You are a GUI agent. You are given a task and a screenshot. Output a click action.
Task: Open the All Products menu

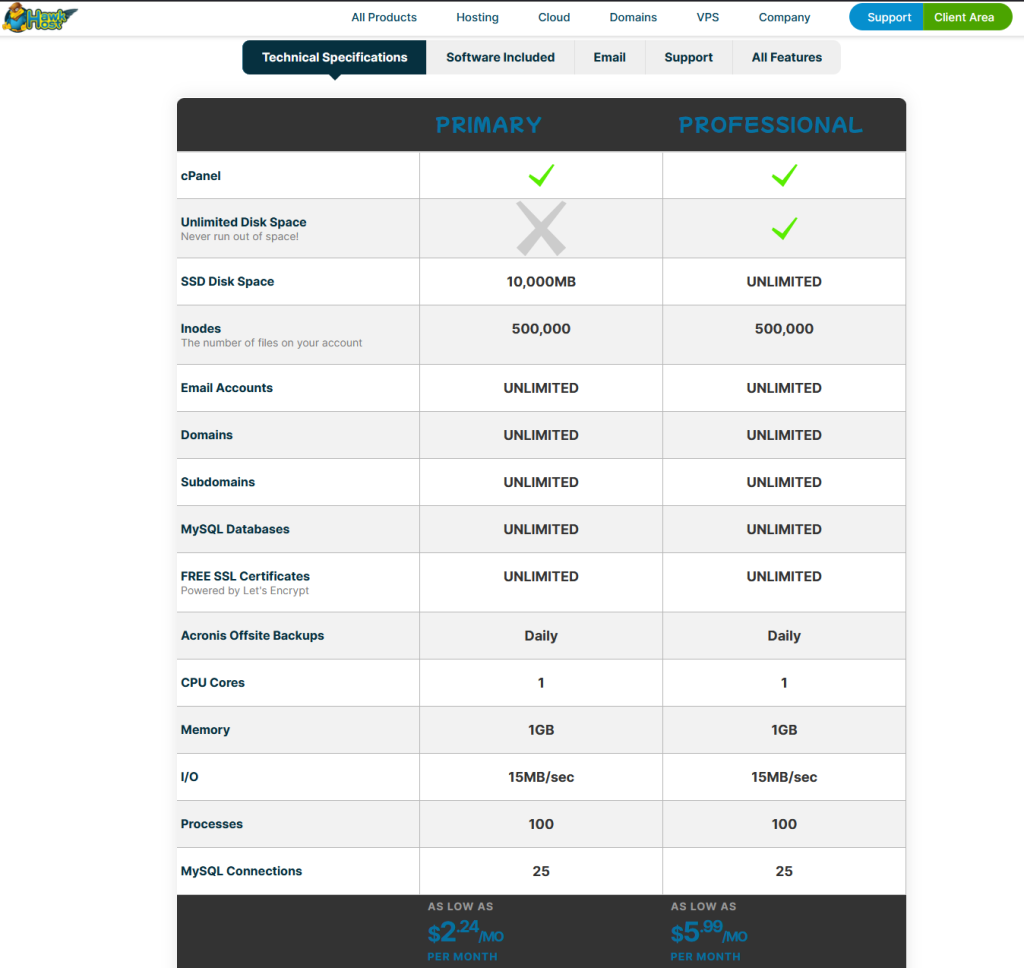383,17
